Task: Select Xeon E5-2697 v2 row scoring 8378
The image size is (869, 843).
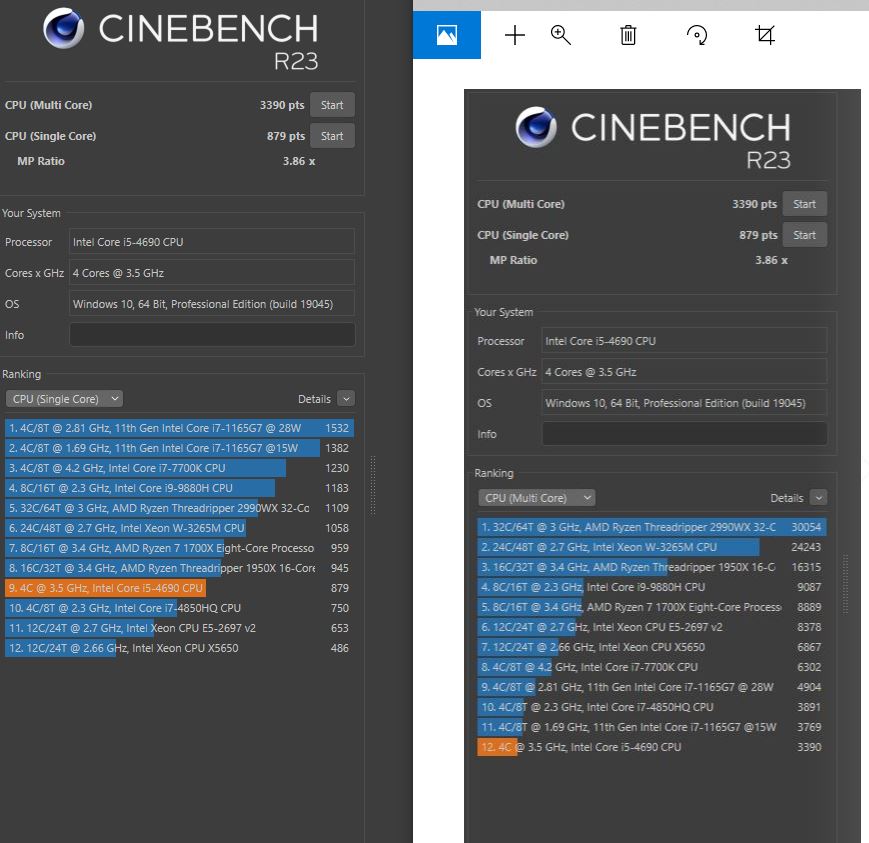Action: (652, 627)
